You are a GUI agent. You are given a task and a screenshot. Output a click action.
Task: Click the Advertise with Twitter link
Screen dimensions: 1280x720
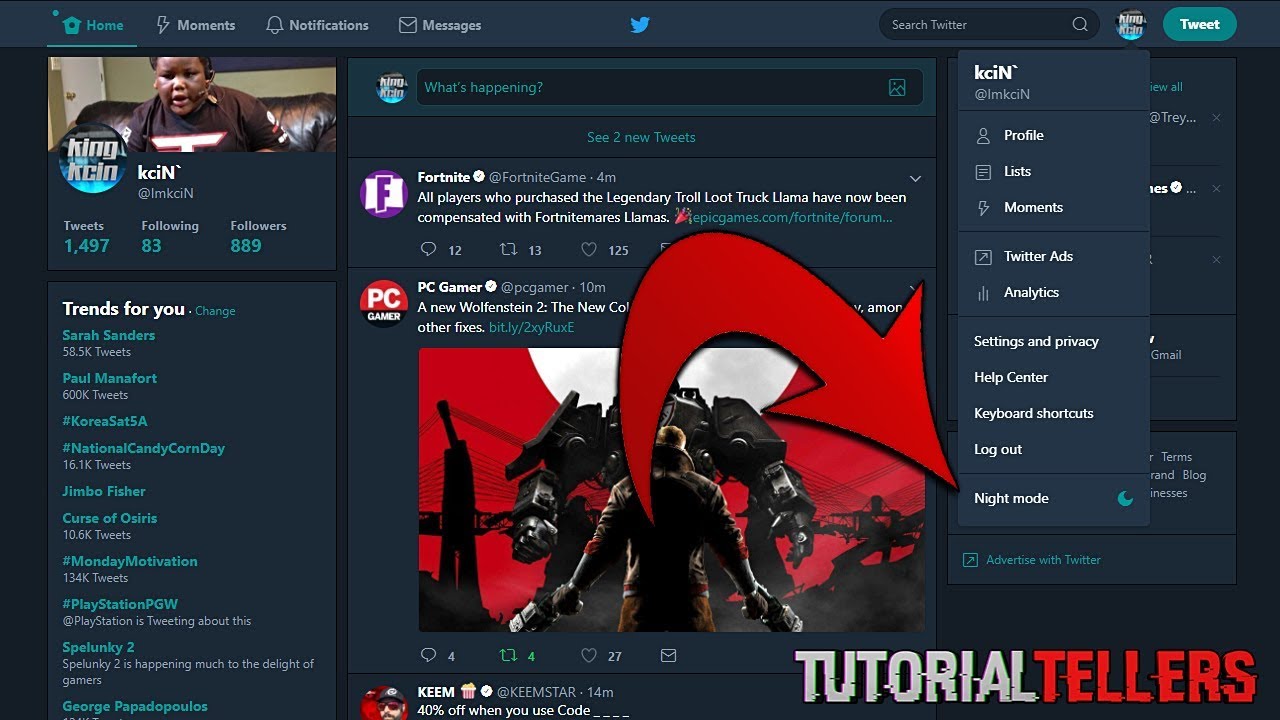tap(1043, 560)
